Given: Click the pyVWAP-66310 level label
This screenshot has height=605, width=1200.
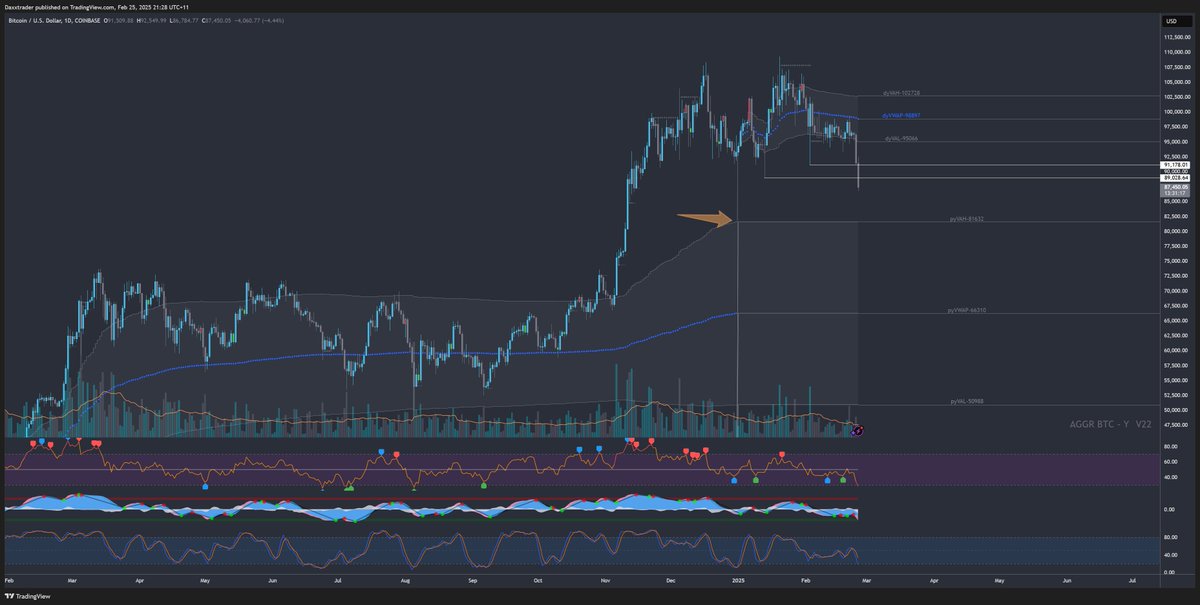Looking at the screenshot, I should 967,311.
